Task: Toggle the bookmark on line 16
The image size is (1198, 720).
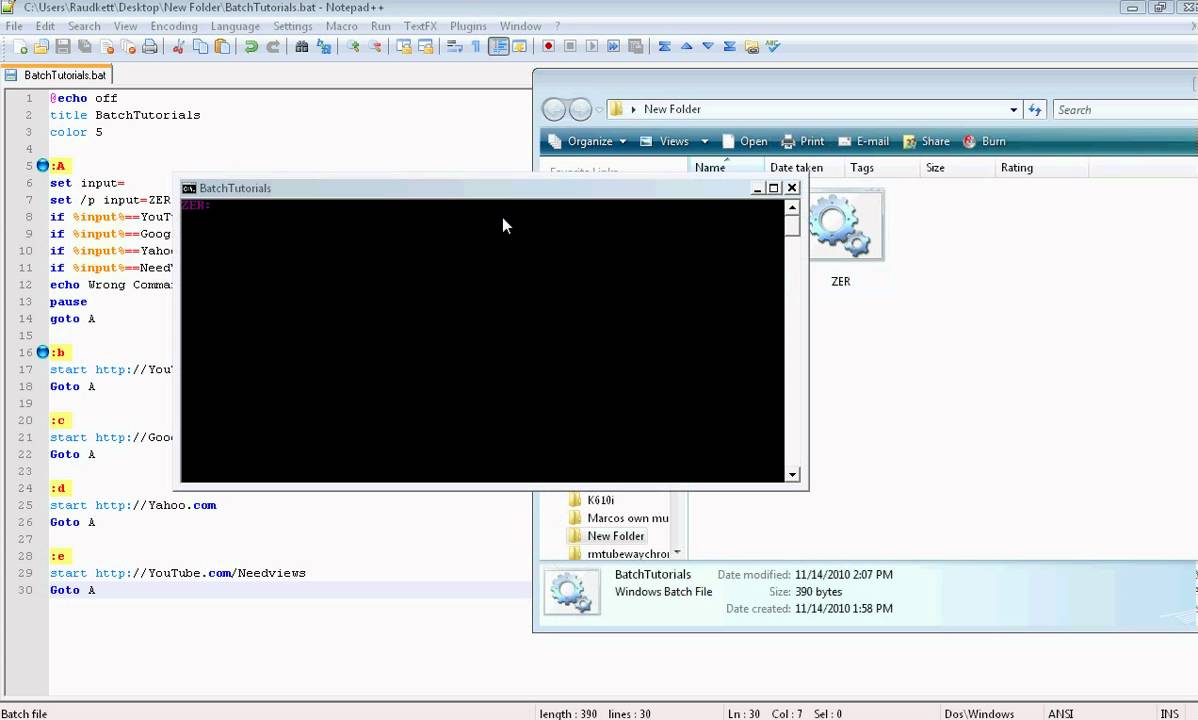Action: pyautogui.click(x=43, y=352)
